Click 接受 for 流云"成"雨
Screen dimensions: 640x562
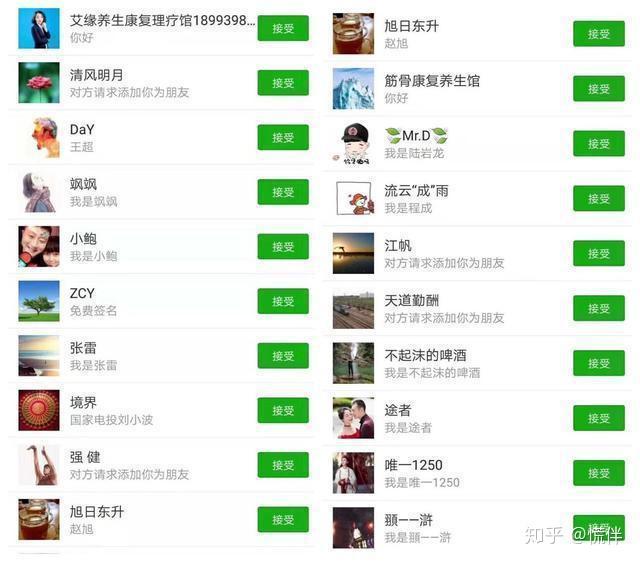(599, 198)
